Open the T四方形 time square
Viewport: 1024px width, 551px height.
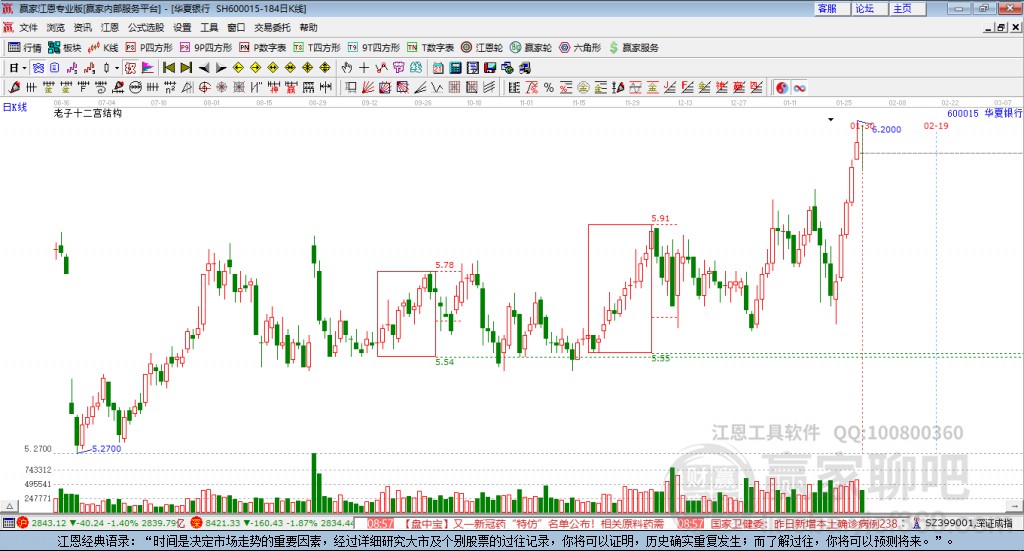click(317, 48)
